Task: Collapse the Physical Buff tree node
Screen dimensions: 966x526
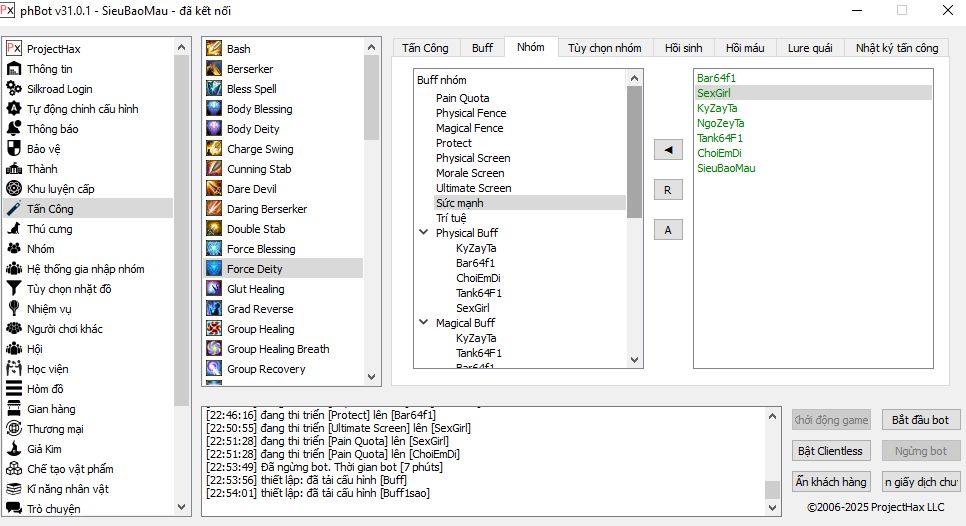Action: [424, 233]
